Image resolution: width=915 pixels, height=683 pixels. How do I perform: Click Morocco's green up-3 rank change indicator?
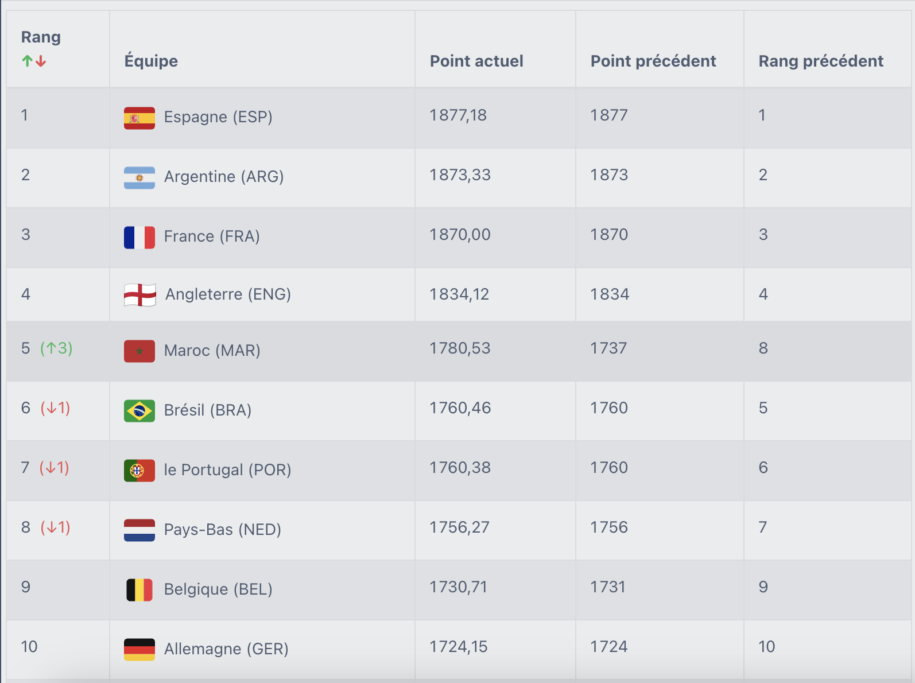56,349
